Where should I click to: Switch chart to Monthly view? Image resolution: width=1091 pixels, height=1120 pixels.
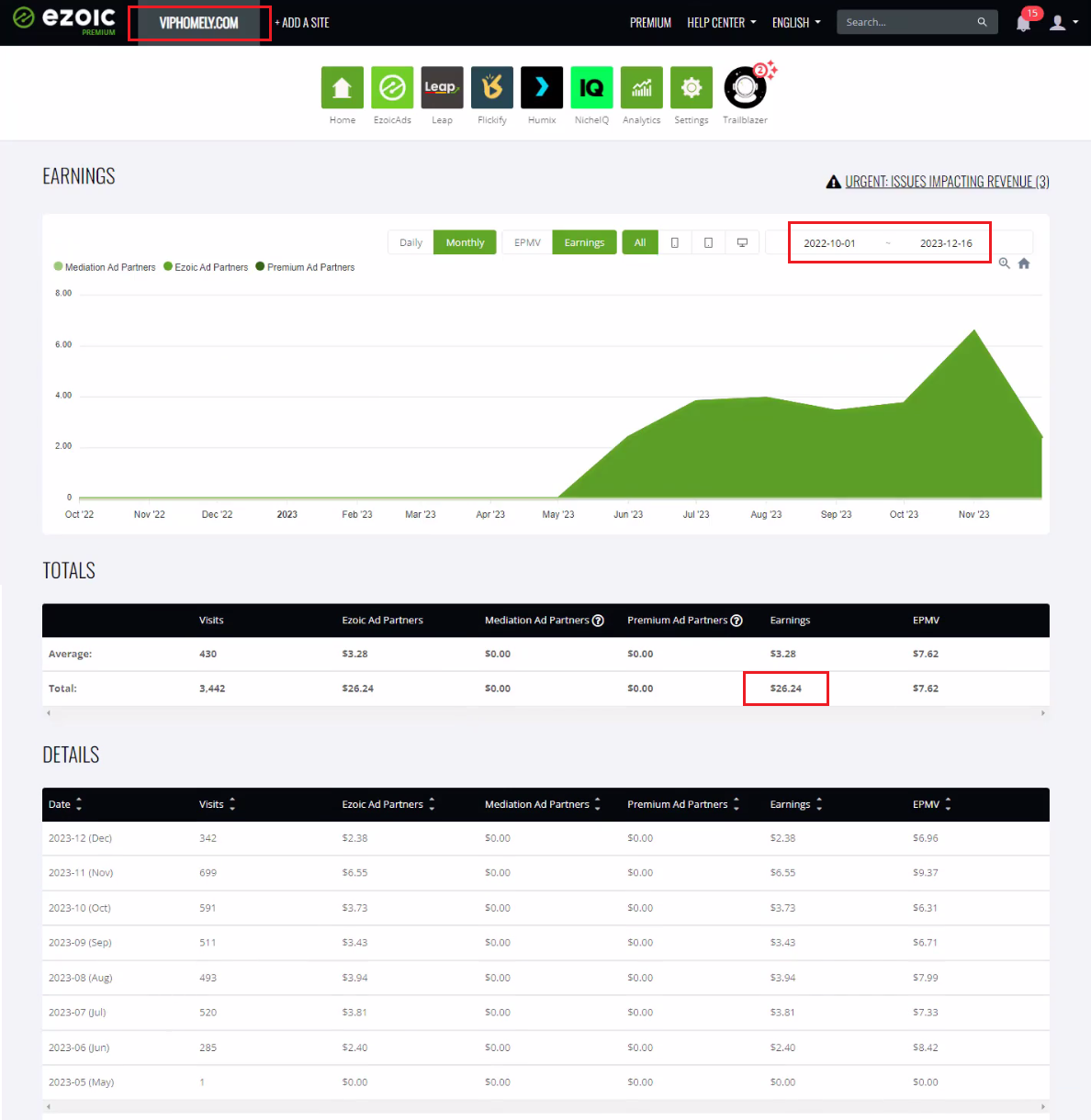click(465, 242)
